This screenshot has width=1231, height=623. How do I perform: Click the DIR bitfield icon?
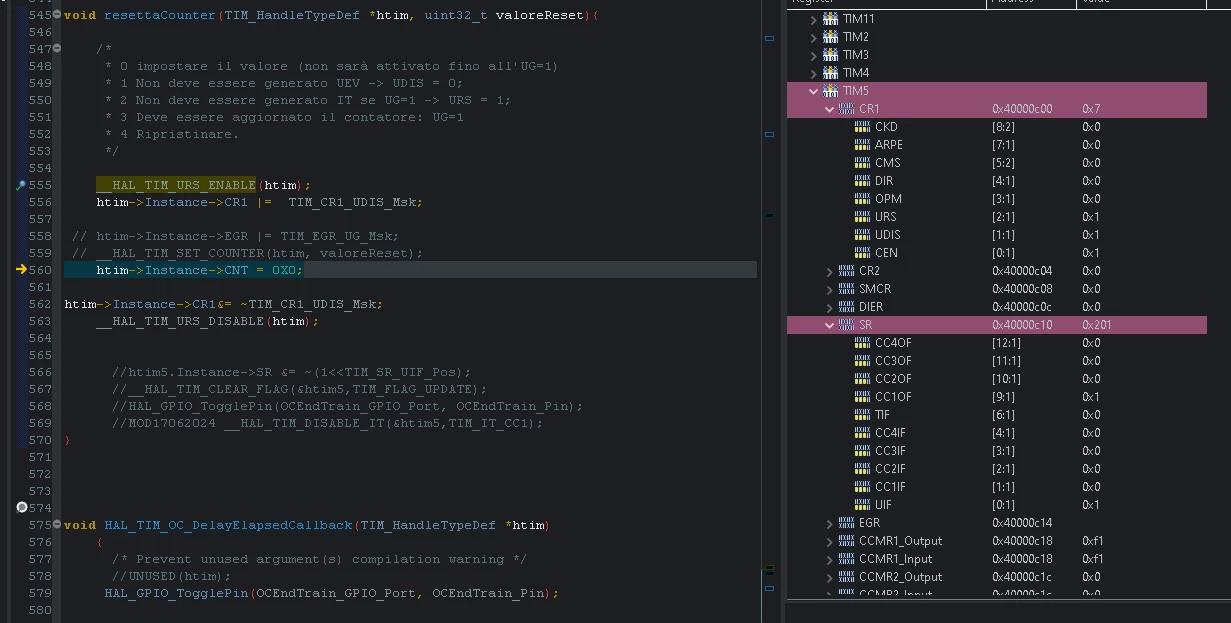coord(862,181)
